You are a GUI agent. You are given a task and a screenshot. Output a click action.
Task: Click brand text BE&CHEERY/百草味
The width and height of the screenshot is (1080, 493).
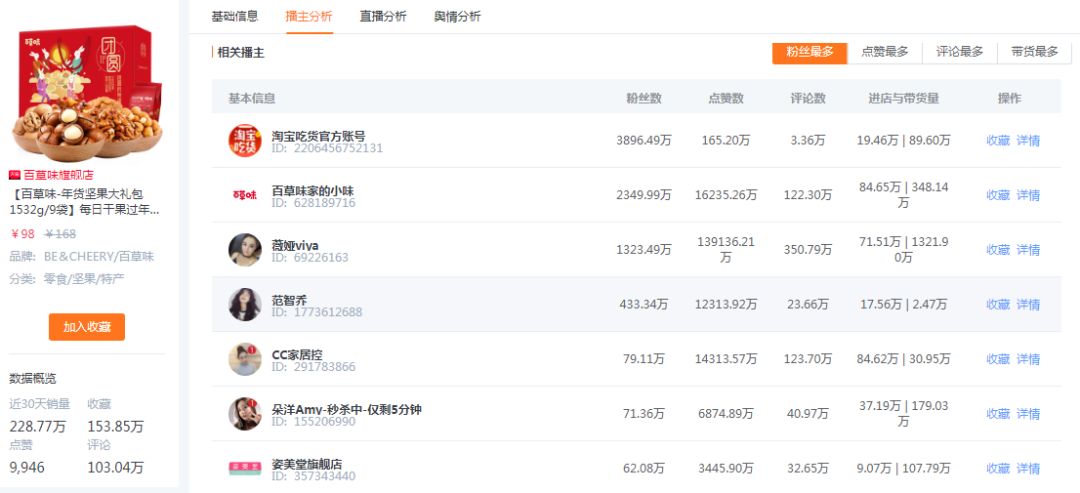[x=99, y=257]
